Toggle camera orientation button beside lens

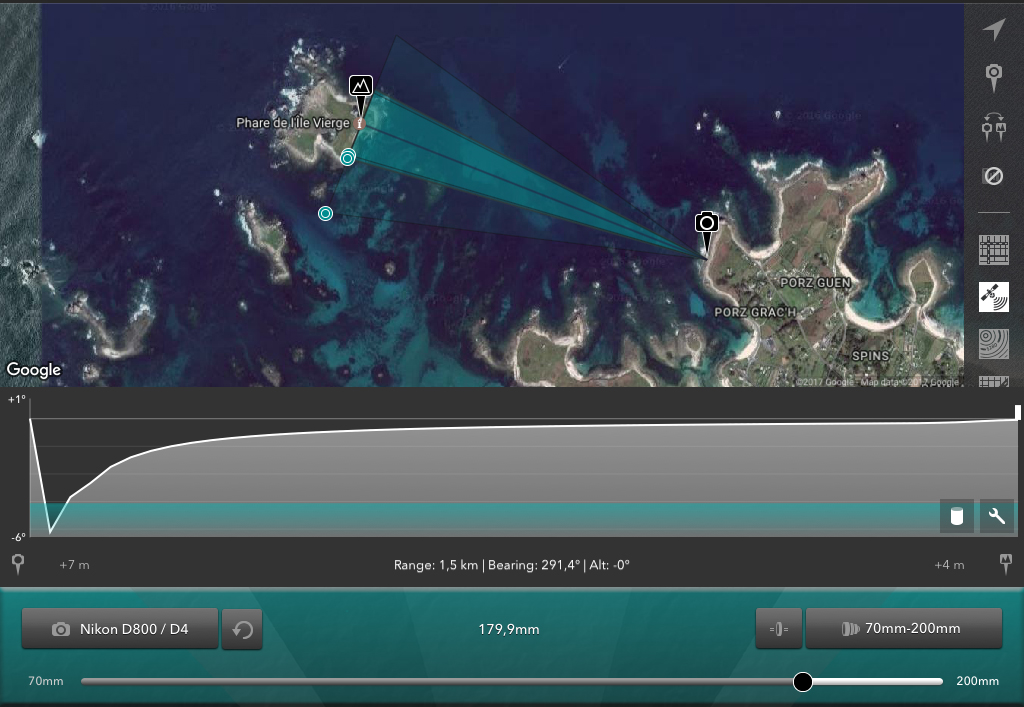coord(778,629)
